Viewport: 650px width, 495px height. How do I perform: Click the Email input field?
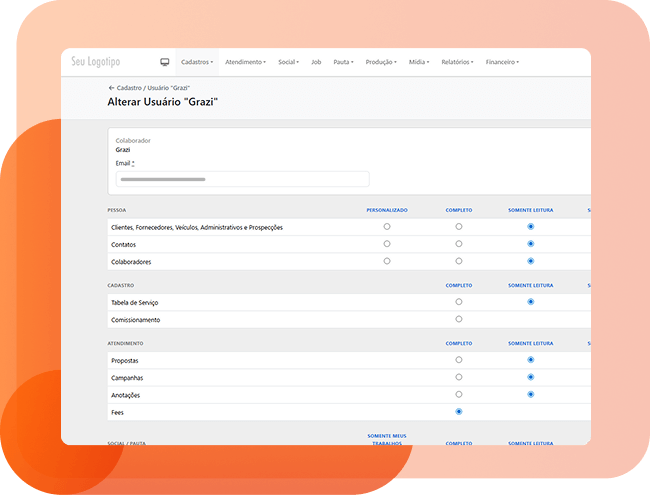coord(242,179)
